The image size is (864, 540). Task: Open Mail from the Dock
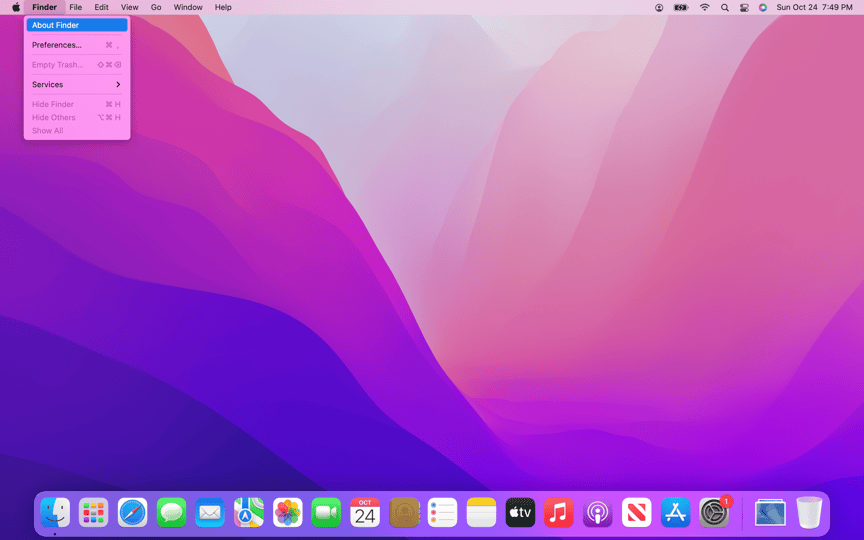[x=210, y=512]
